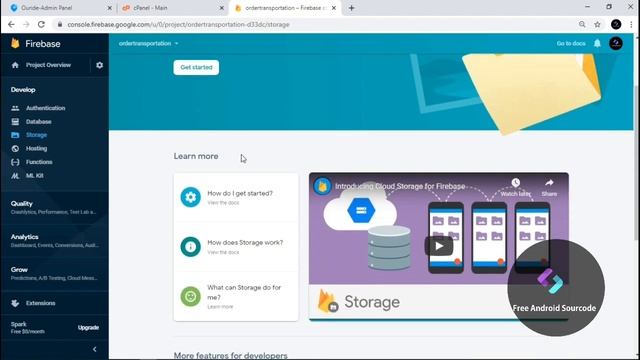Screen dimensions: 640x360
Task: Click the Firebase logo icon
Action: (15, 43)
